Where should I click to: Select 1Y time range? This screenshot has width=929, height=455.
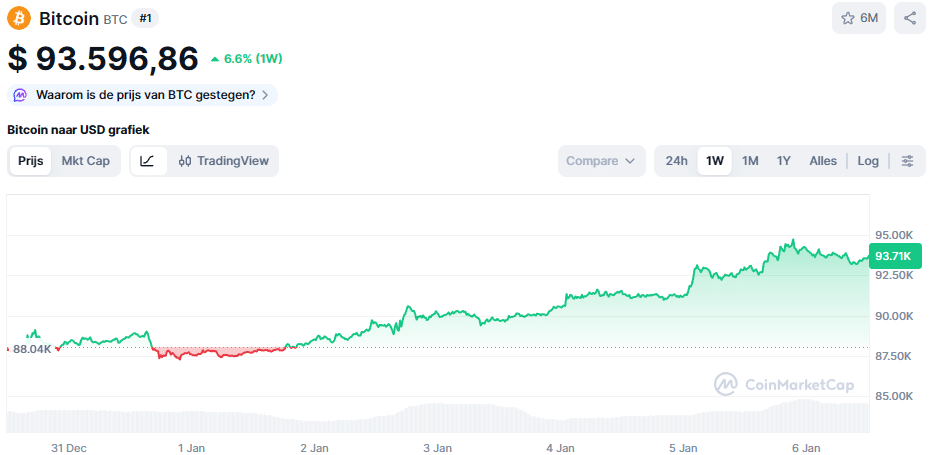(784, 161)
